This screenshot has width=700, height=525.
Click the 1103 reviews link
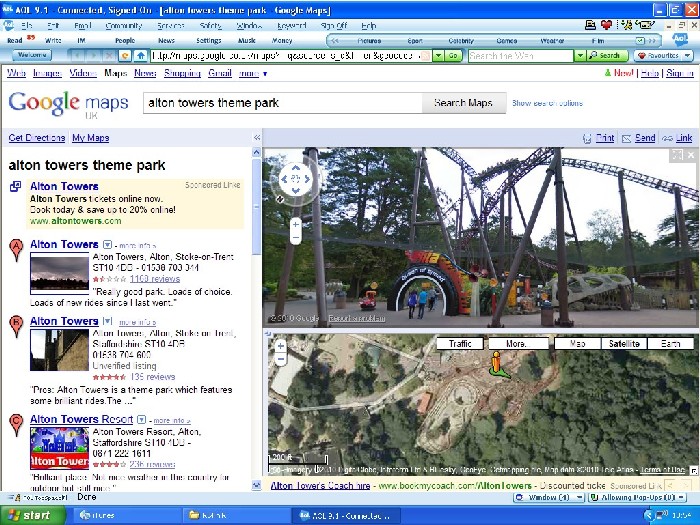pos(155,279)
